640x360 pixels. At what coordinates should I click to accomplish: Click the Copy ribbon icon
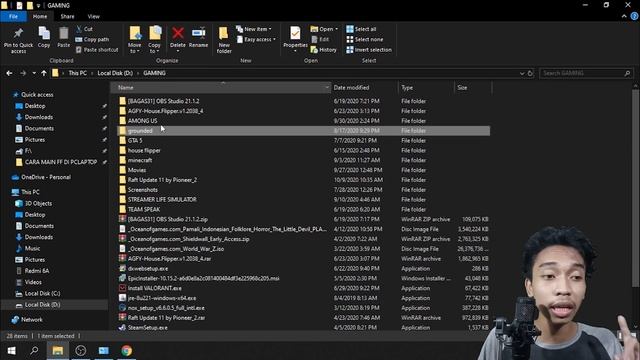(x=44, y=33)
